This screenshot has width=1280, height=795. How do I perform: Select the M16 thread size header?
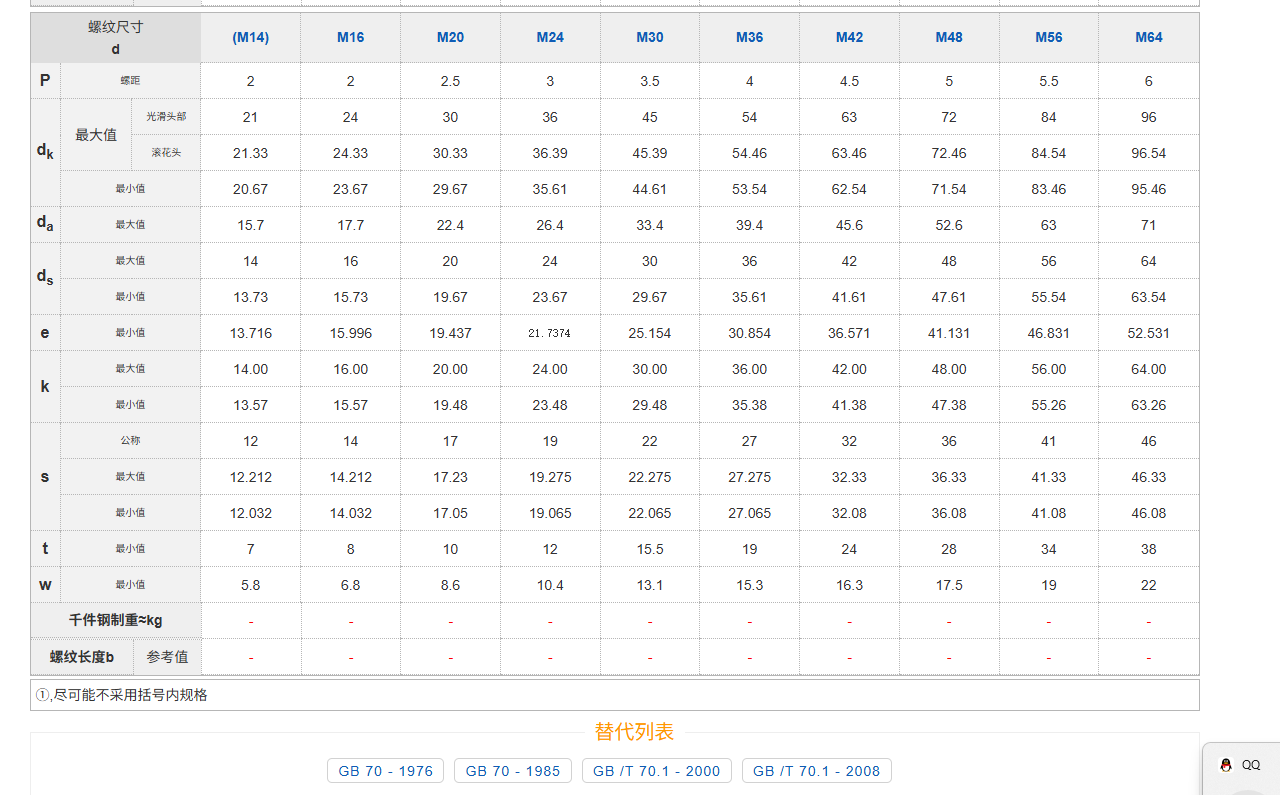350,38
